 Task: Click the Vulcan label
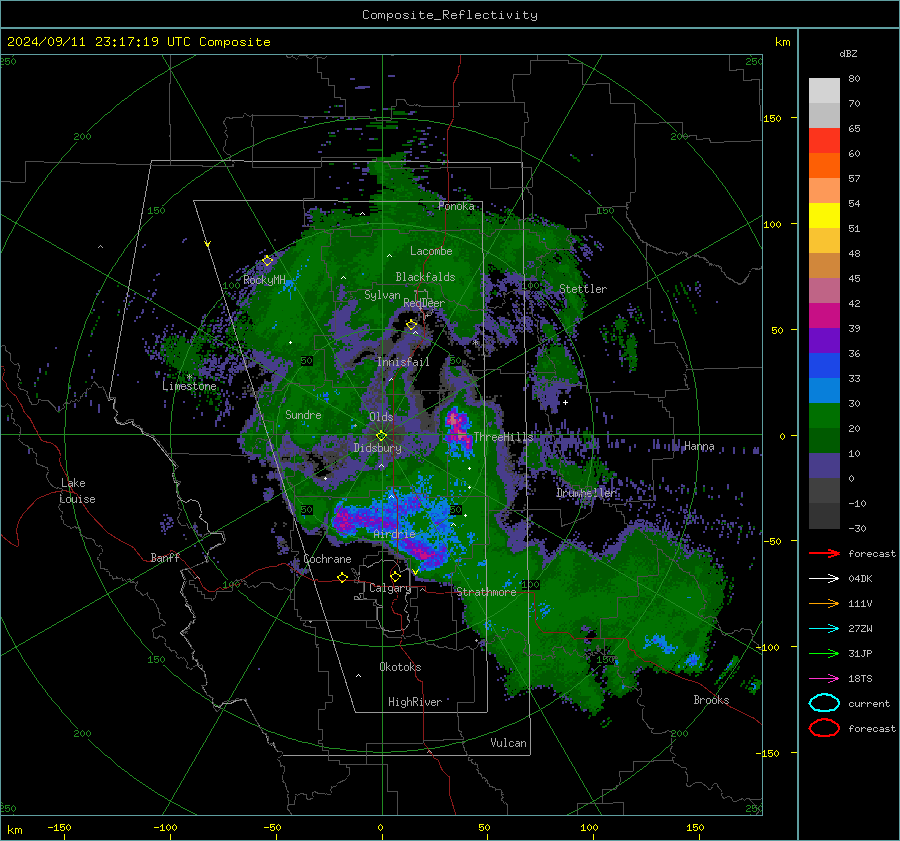click(x=508, y=743)
